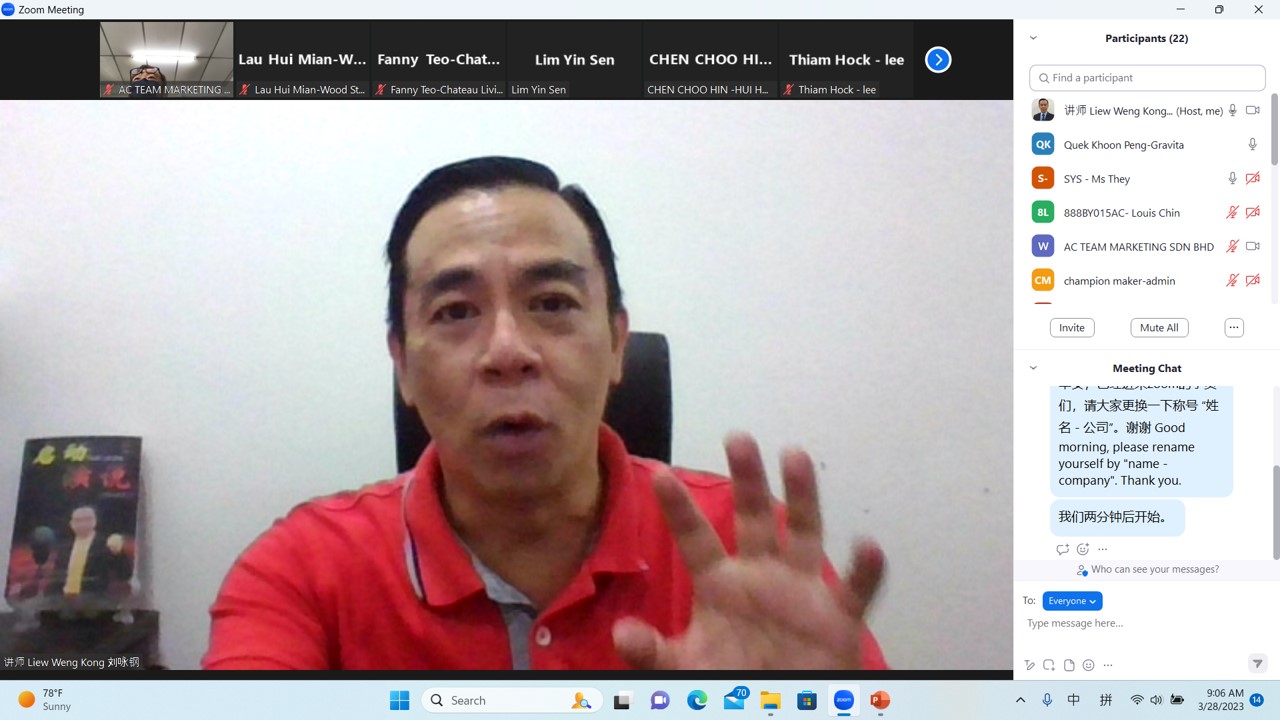Open Microsoft Edge from the taskbar
Viewport: 1280px width, 720px height.
click(x=697, y=700)
